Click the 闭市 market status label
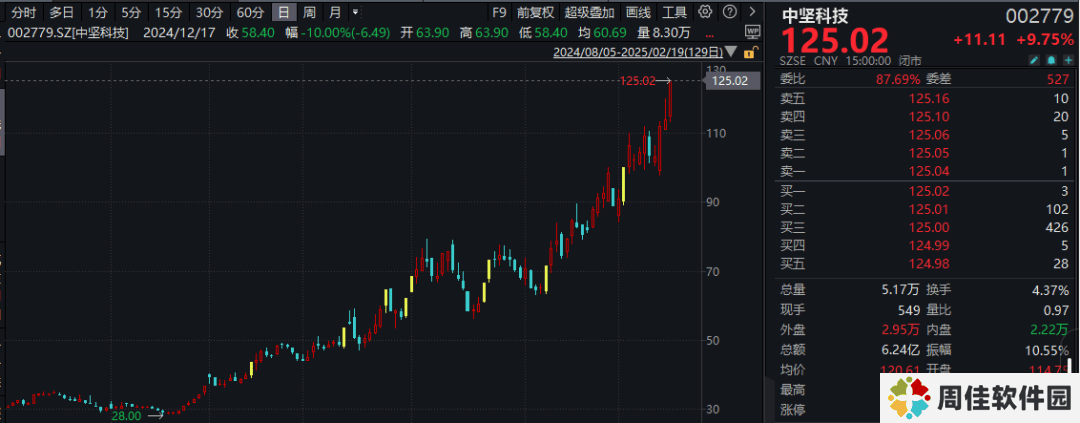 [909, 61]
